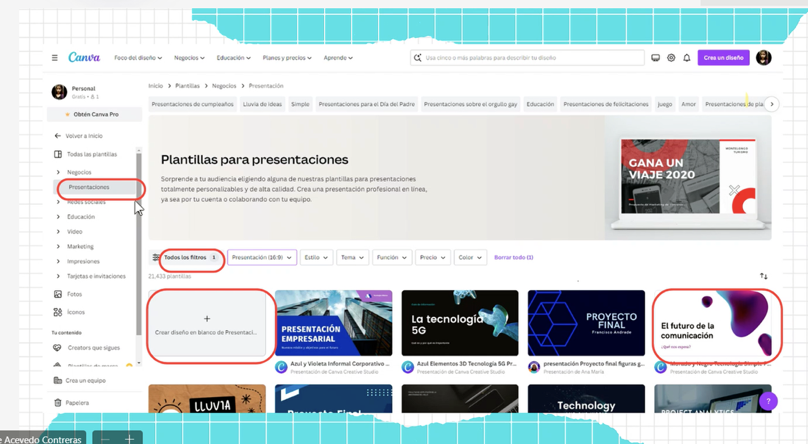Expand the Marketing sidebar category
808x444 pixels.
58,246
